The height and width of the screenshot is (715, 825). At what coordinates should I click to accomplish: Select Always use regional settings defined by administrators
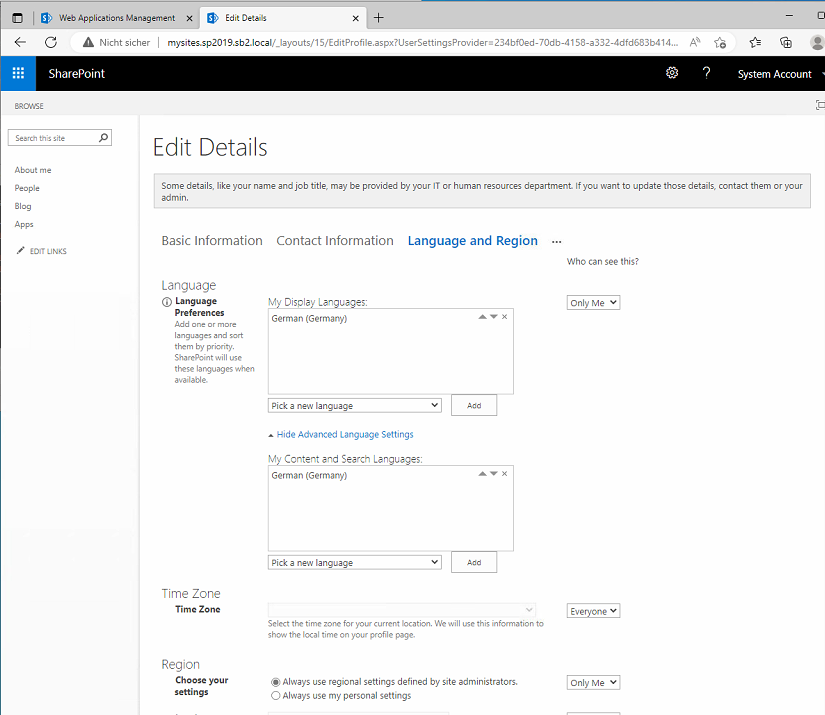click(275, 682)
